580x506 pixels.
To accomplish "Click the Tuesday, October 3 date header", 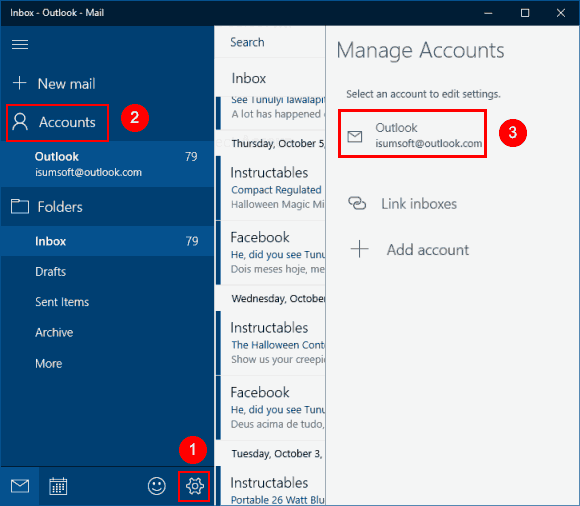I will (277, 453).
